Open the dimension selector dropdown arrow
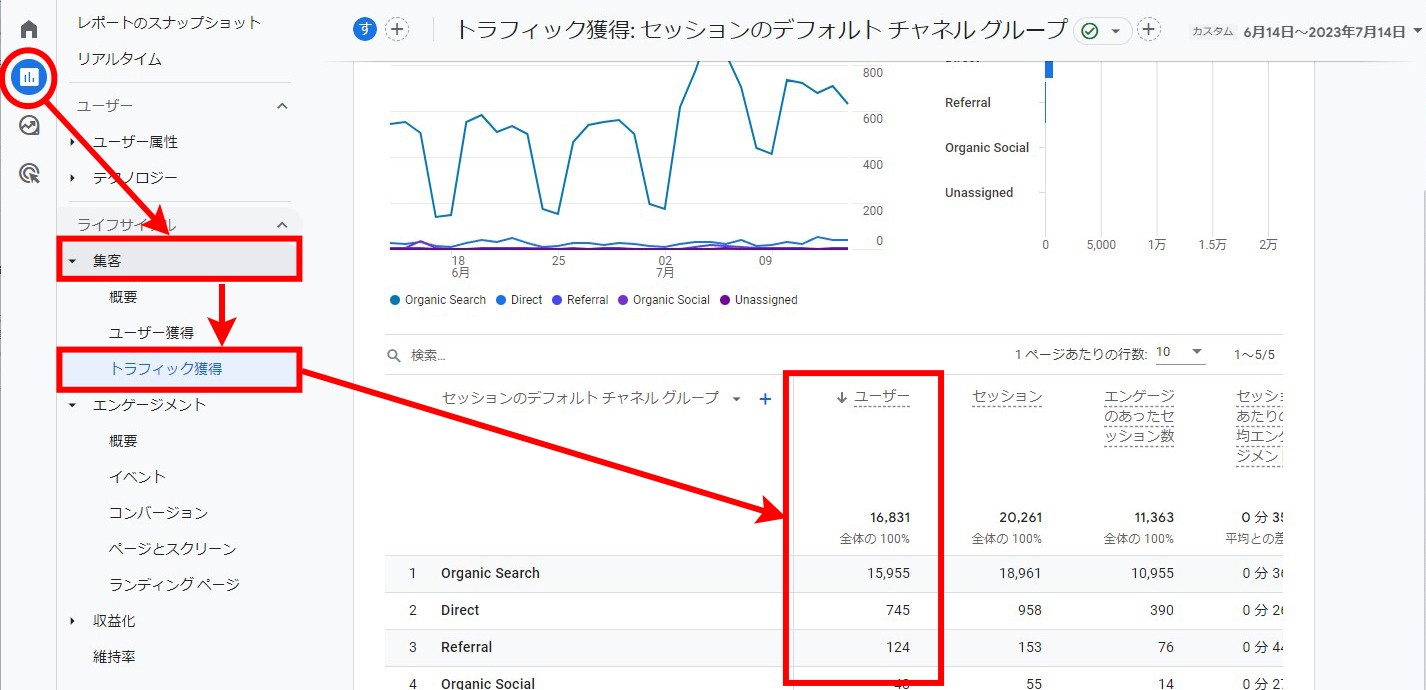The height and width of the screenshot is (690, 1426). 737,398
